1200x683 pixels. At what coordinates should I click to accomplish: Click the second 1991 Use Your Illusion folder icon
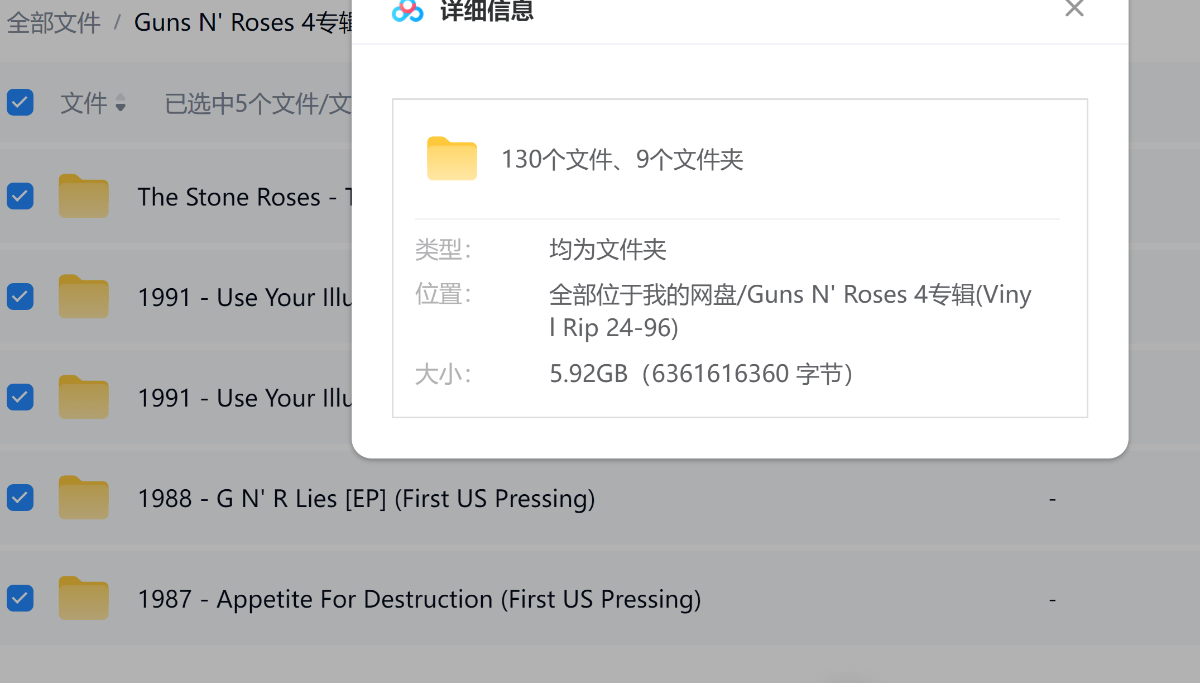(83, 397)
